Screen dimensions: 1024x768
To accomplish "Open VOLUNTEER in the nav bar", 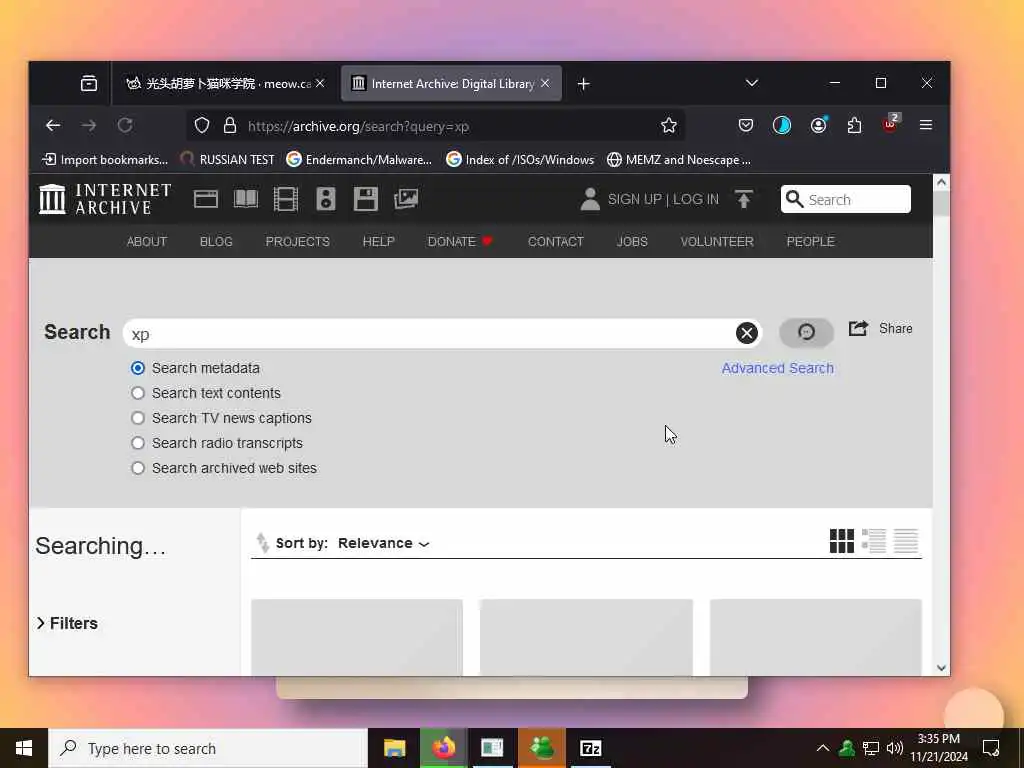I will [717, 242].
